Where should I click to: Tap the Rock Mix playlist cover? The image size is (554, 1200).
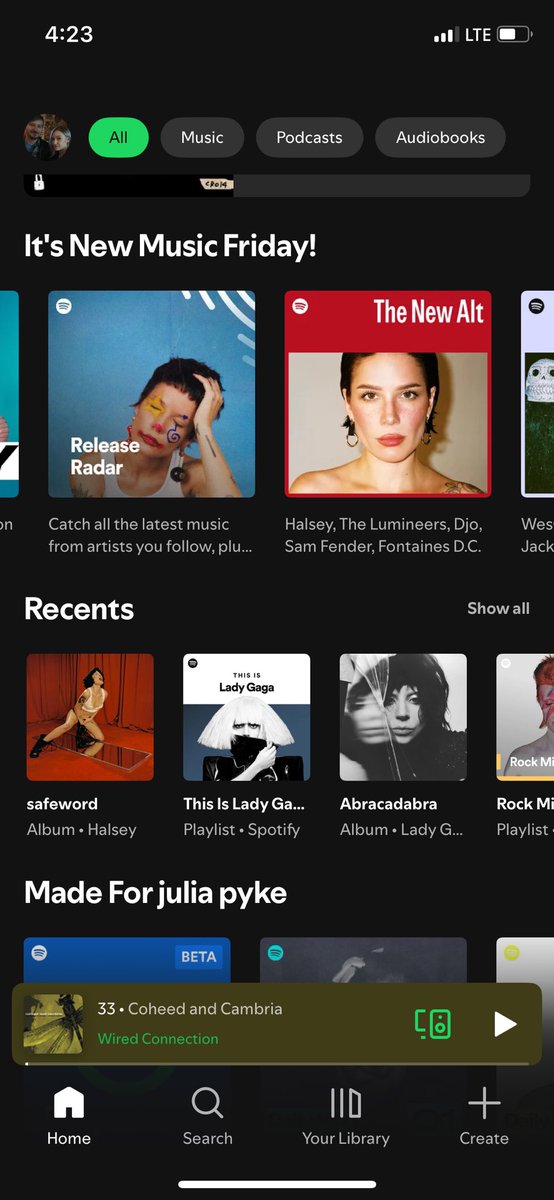tap(525, 717)
